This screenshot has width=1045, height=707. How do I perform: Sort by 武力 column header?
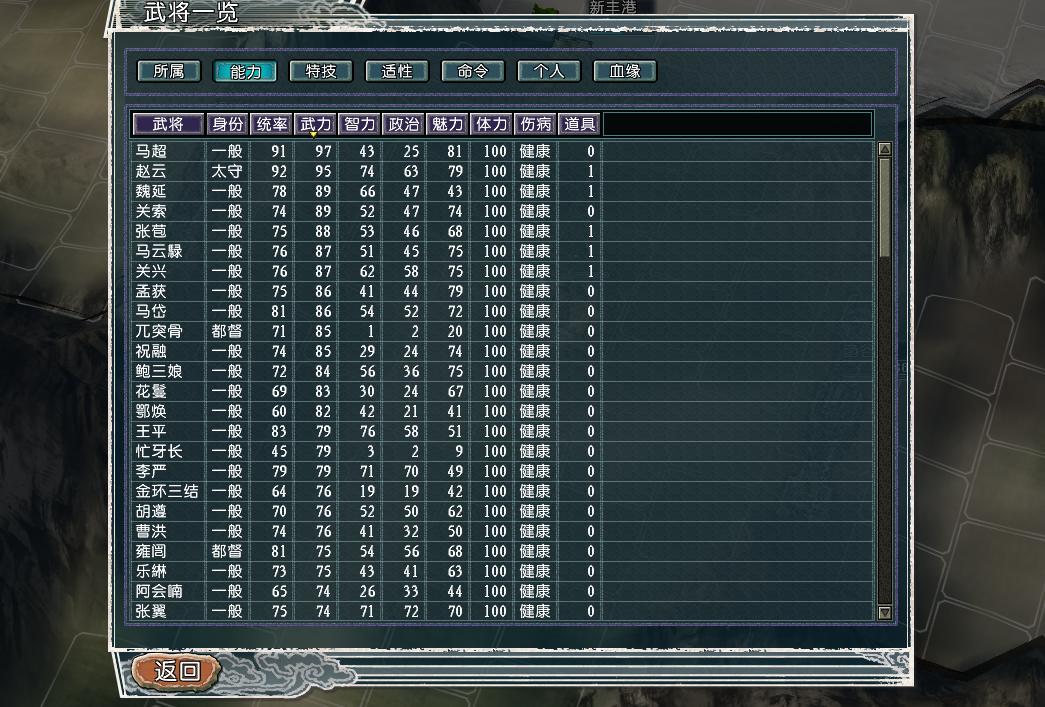tap(315, 124)
